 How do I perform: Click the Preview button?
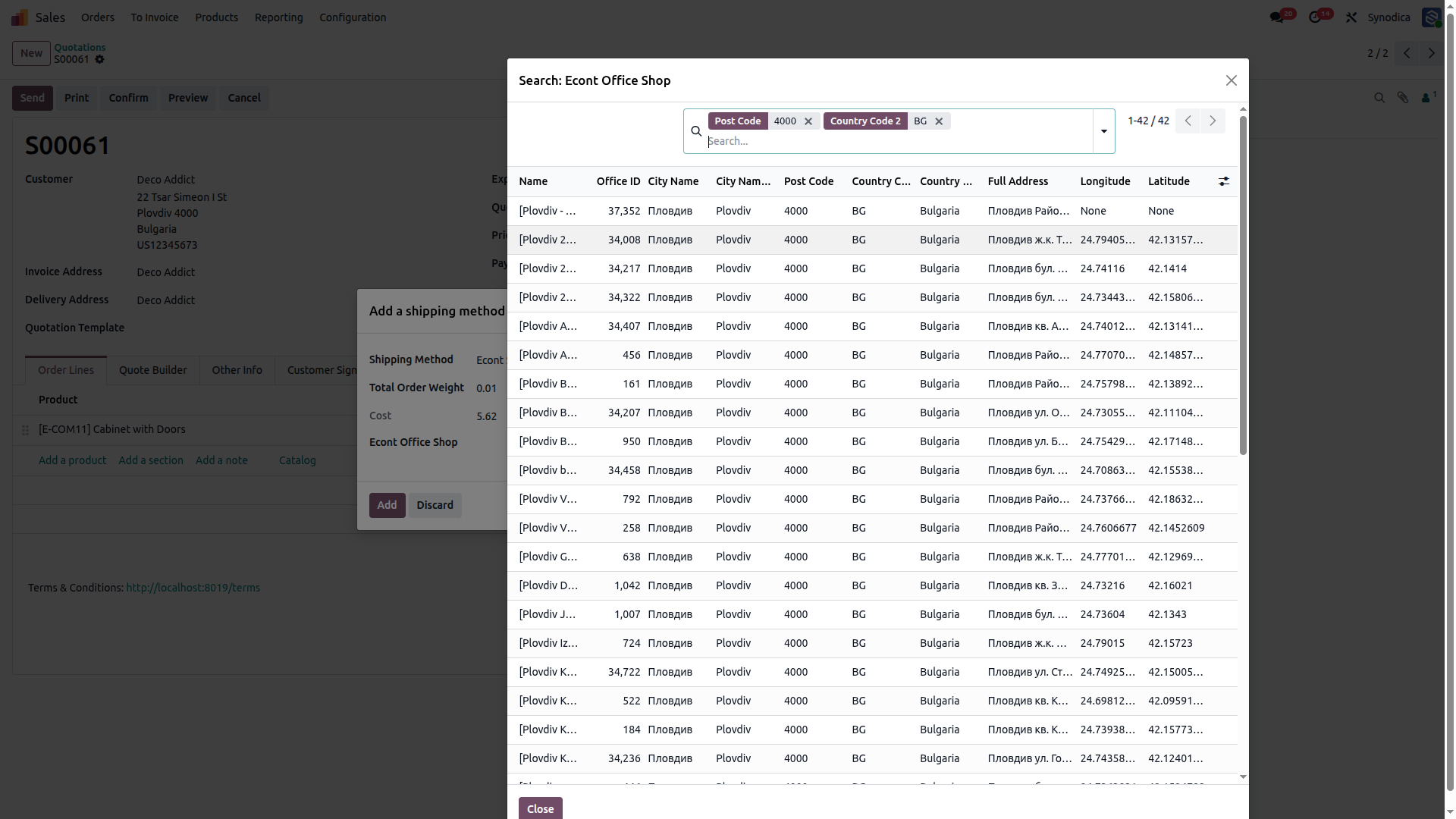(x=188, y=98)
